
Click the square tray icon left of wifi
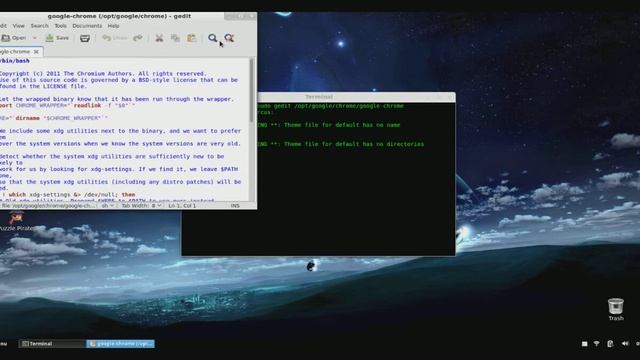584,344
